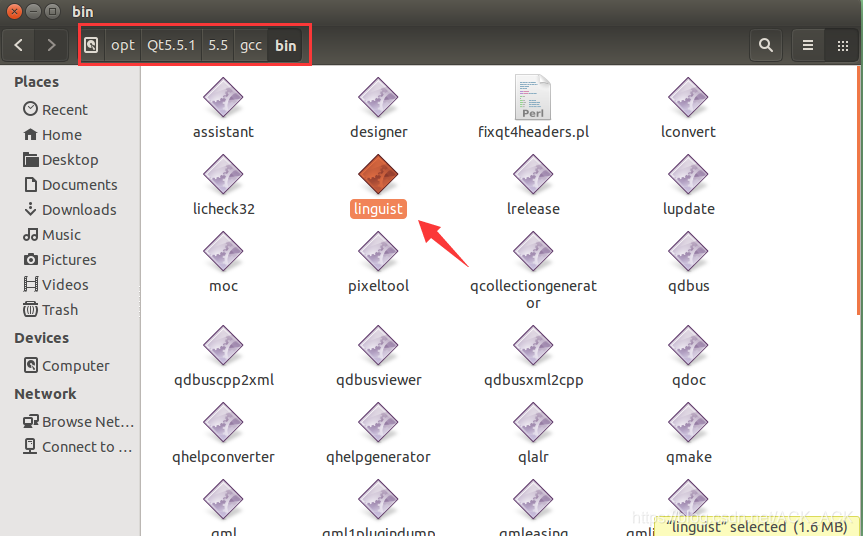Select the lupdate executable icon

(688, 174)
